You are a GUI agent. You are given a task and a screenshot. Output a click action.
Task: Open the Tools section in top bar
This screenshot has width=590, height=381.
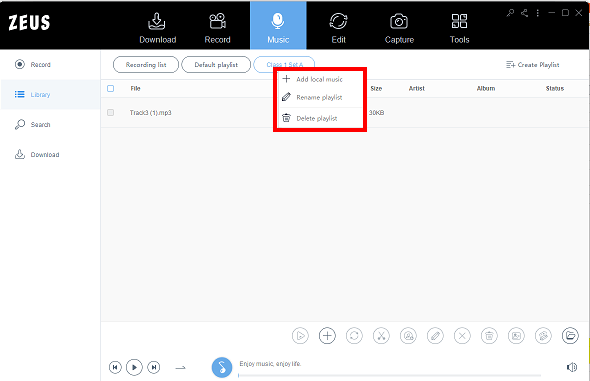[x=459, y=28]
